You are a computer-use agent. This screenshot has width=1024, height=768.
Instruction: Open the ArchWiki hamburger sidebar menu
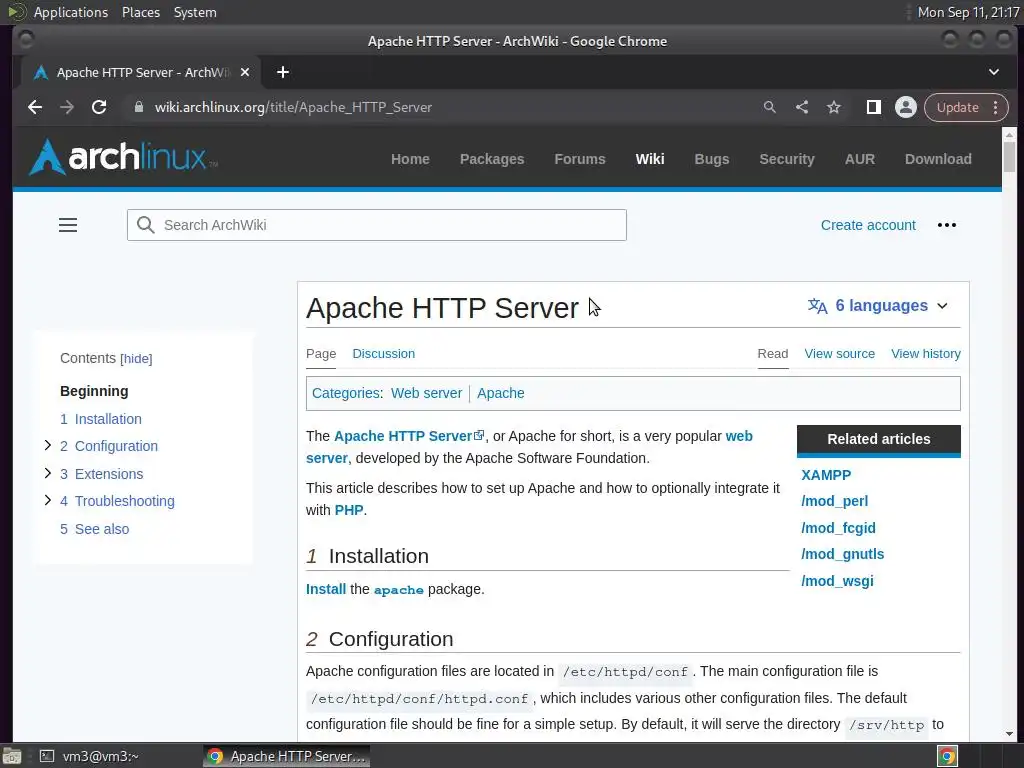coord(68,225)
